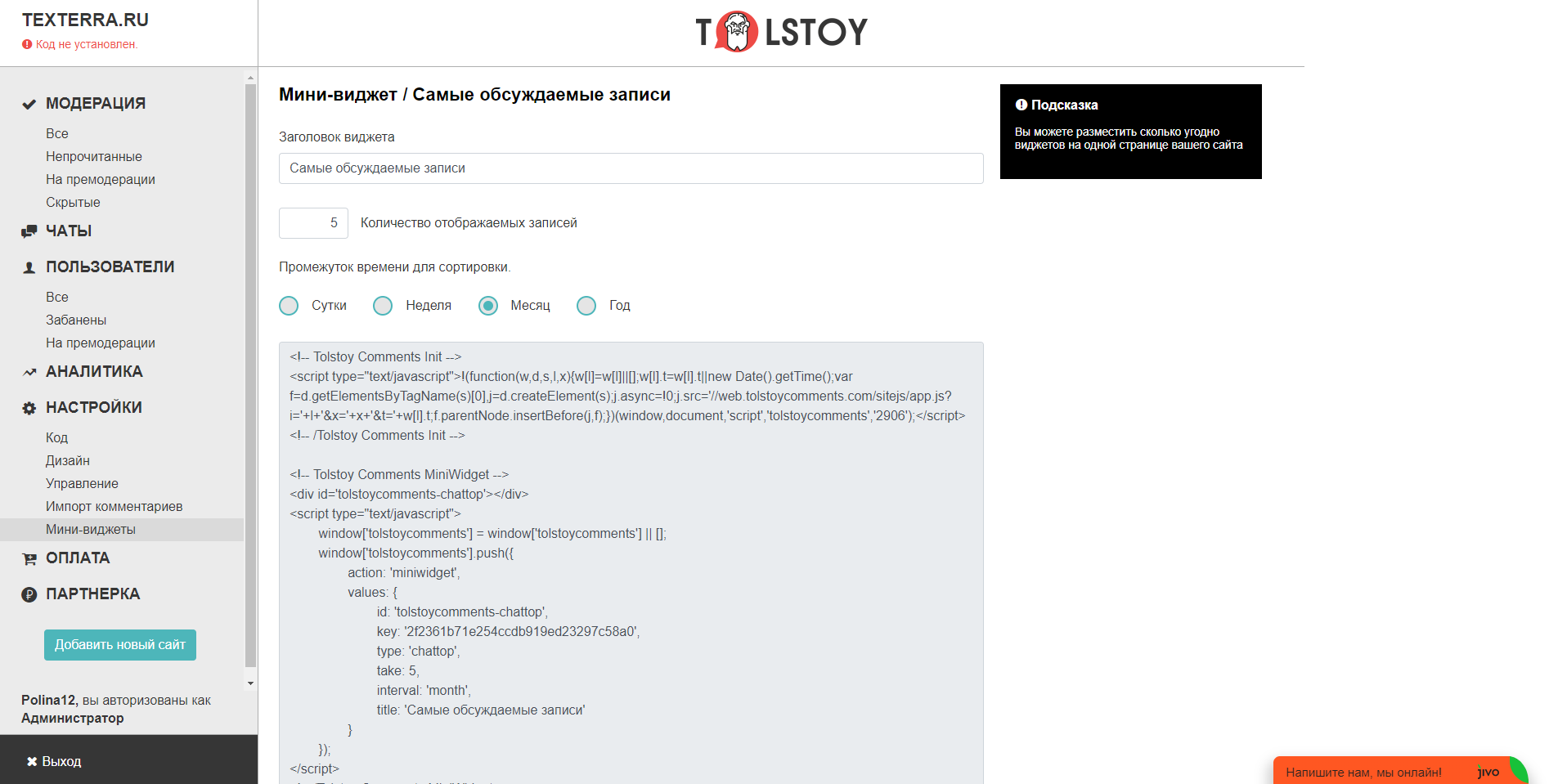Click the 'Polina12' username text
The height and width of the screenshot is (784, 1549).
tap(49, 700)
